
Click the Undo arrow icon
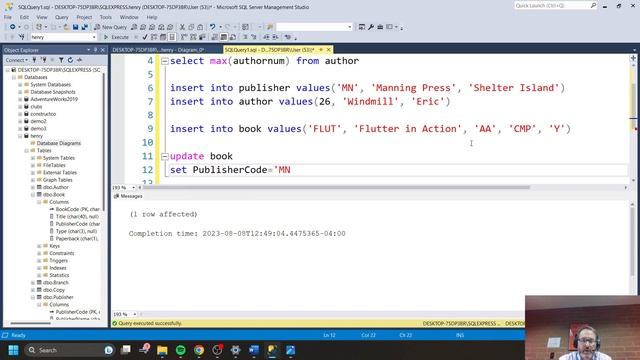pyautogui.click(x=212, y=27)
